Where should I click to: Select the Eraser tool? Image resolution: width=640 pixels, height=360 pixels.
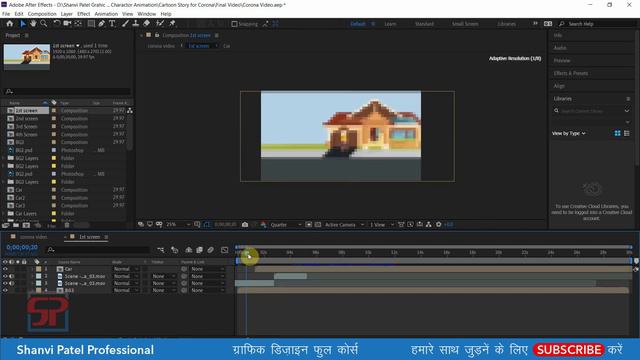(146, 24)
